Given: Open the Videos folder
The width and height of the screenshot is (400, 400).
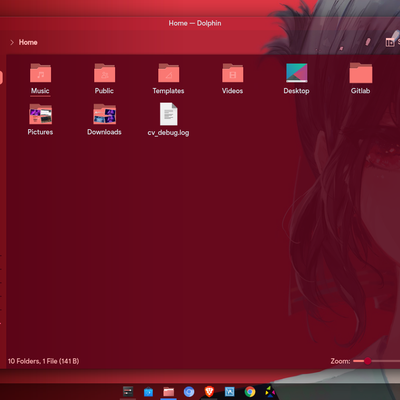Looking at the screenshot, I should (232, 79).
